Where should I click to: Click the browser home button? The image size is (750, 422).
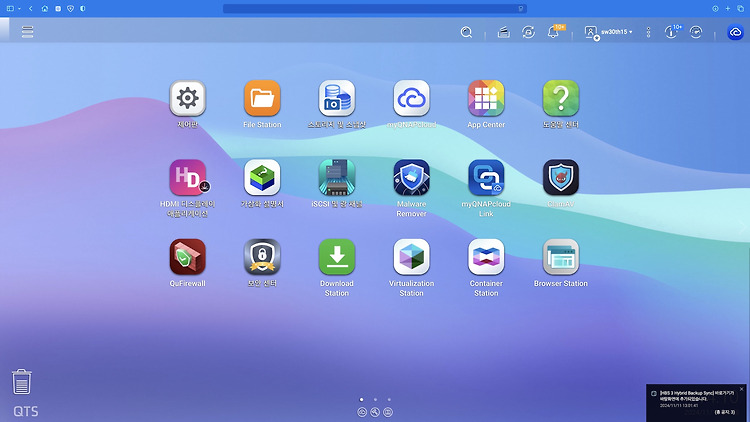[45, 9]
